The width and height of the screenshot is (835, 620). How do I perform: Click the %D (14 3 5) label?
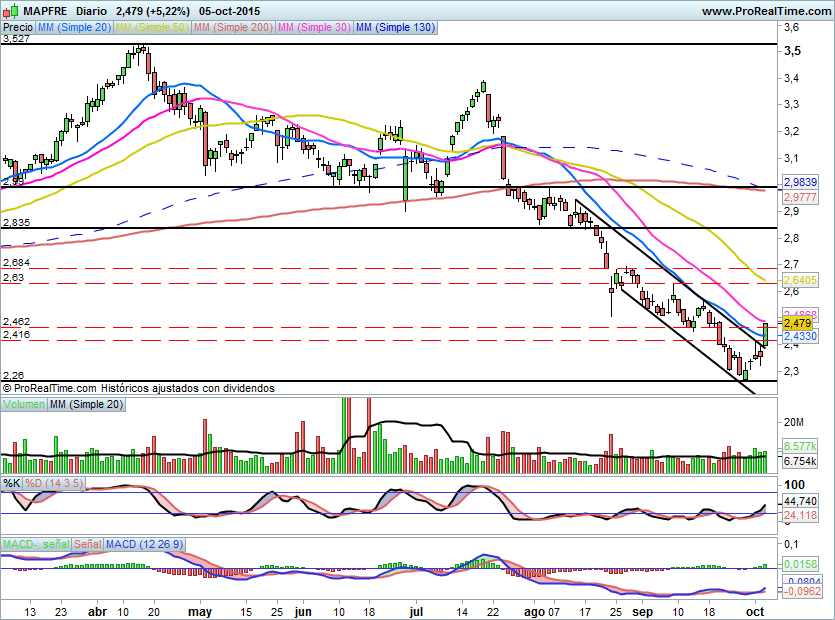point(54,483)
